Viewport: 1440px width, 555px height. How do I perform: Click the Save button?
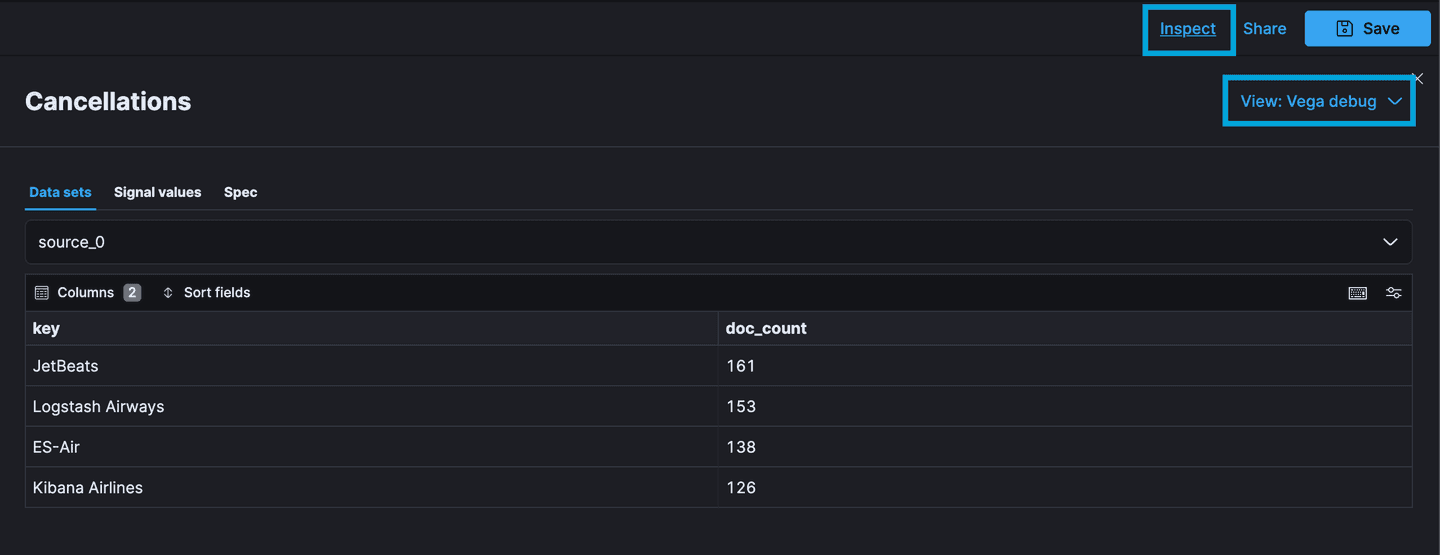(1367, 29)
